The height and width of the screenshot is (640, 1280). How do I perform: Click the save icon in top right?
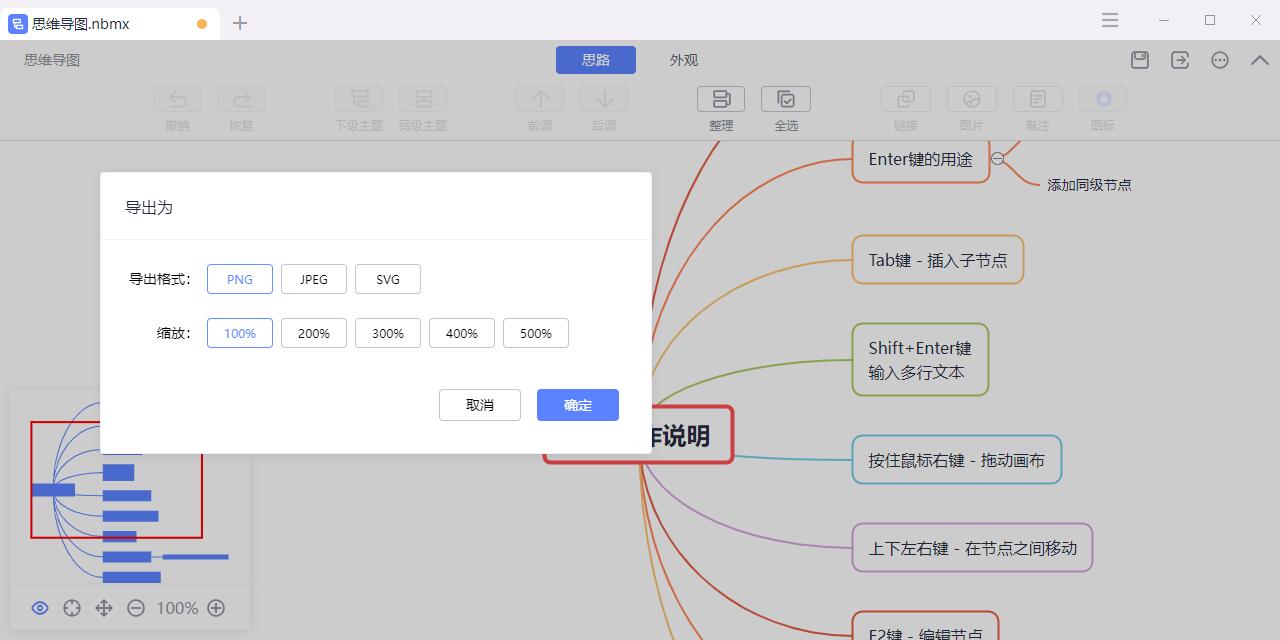point(1140,60)
